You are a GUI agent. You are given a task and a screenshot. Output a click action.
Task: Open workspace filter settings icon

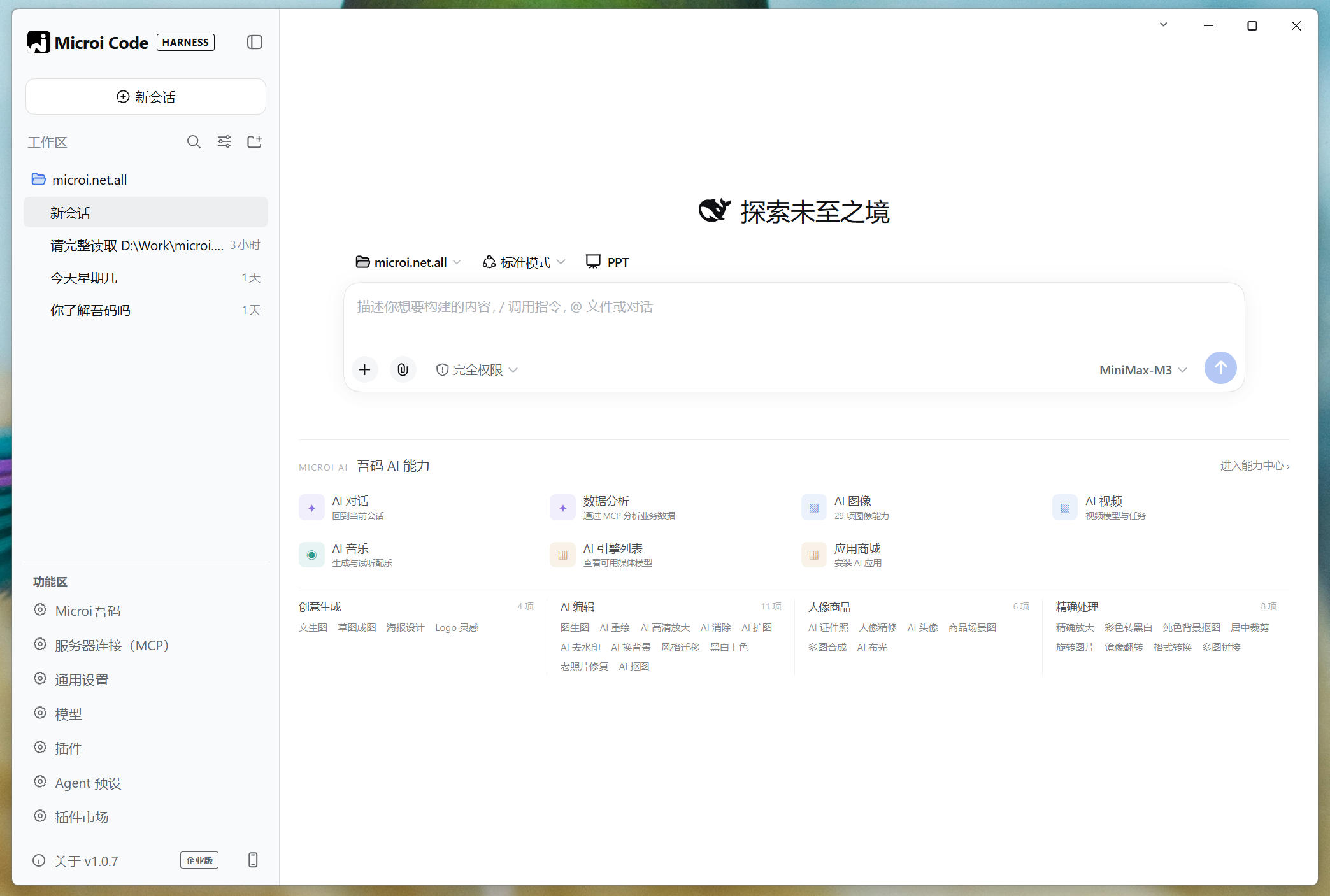(224, 141)
